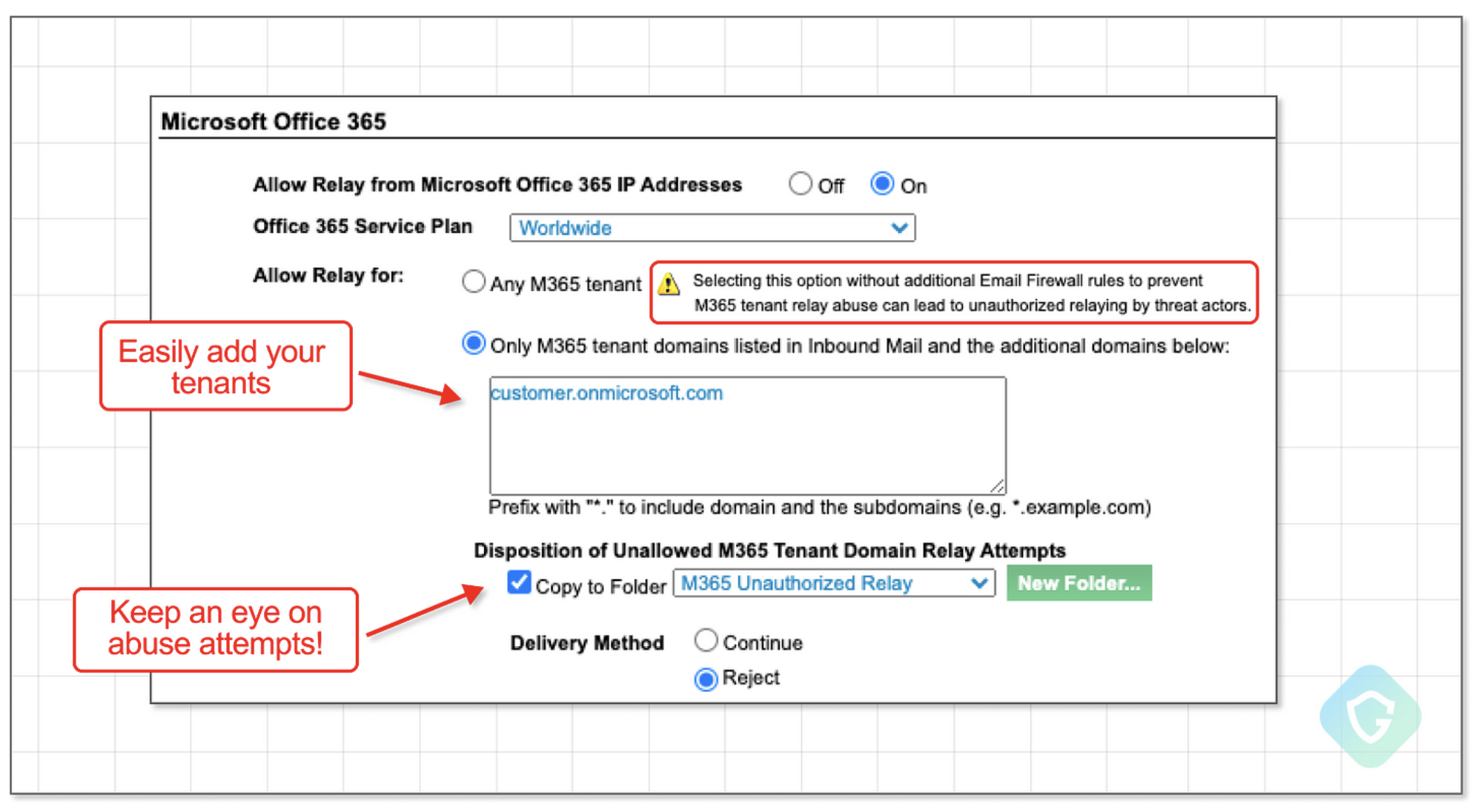Open the Office 365 Service Plan dropdown
The image size is (1481, 812).
click(712, 227)
